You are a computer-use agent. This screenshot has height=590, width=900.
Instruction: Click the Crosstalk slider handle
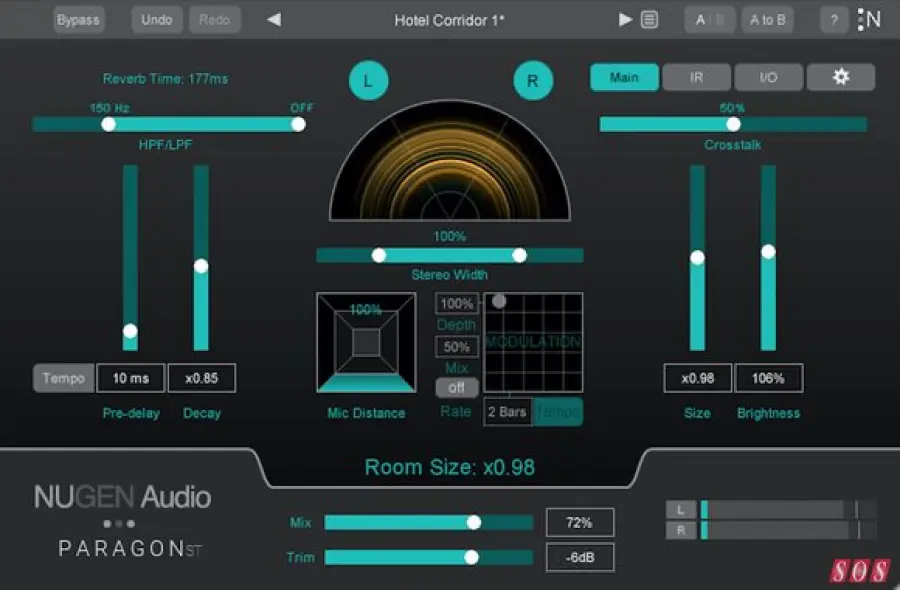coord(733,124)
